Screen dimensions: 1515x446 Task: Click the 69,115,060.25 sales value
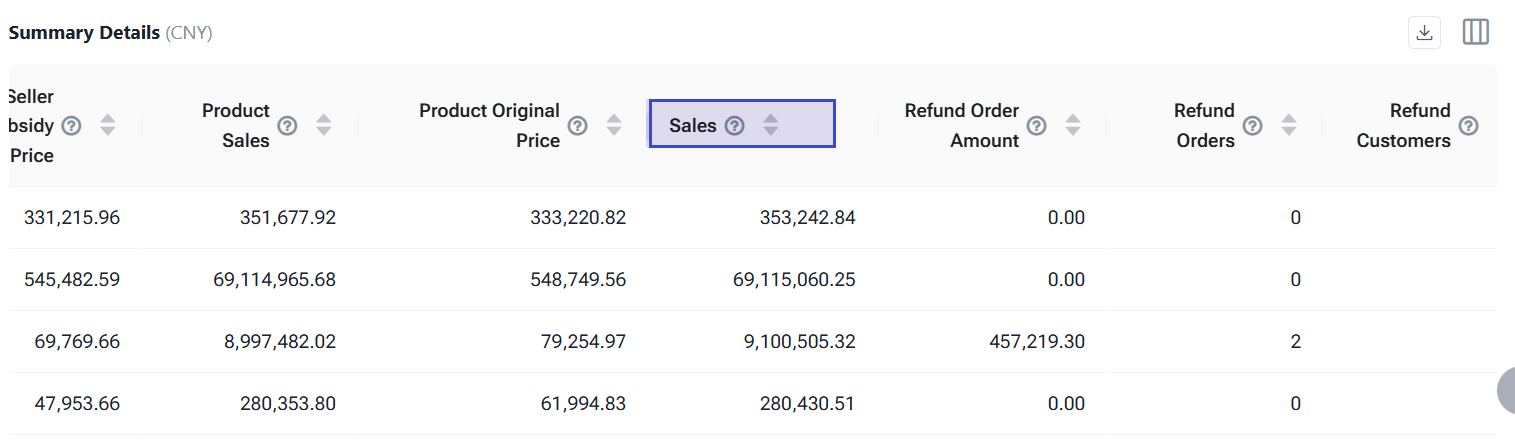coord(794,280)
